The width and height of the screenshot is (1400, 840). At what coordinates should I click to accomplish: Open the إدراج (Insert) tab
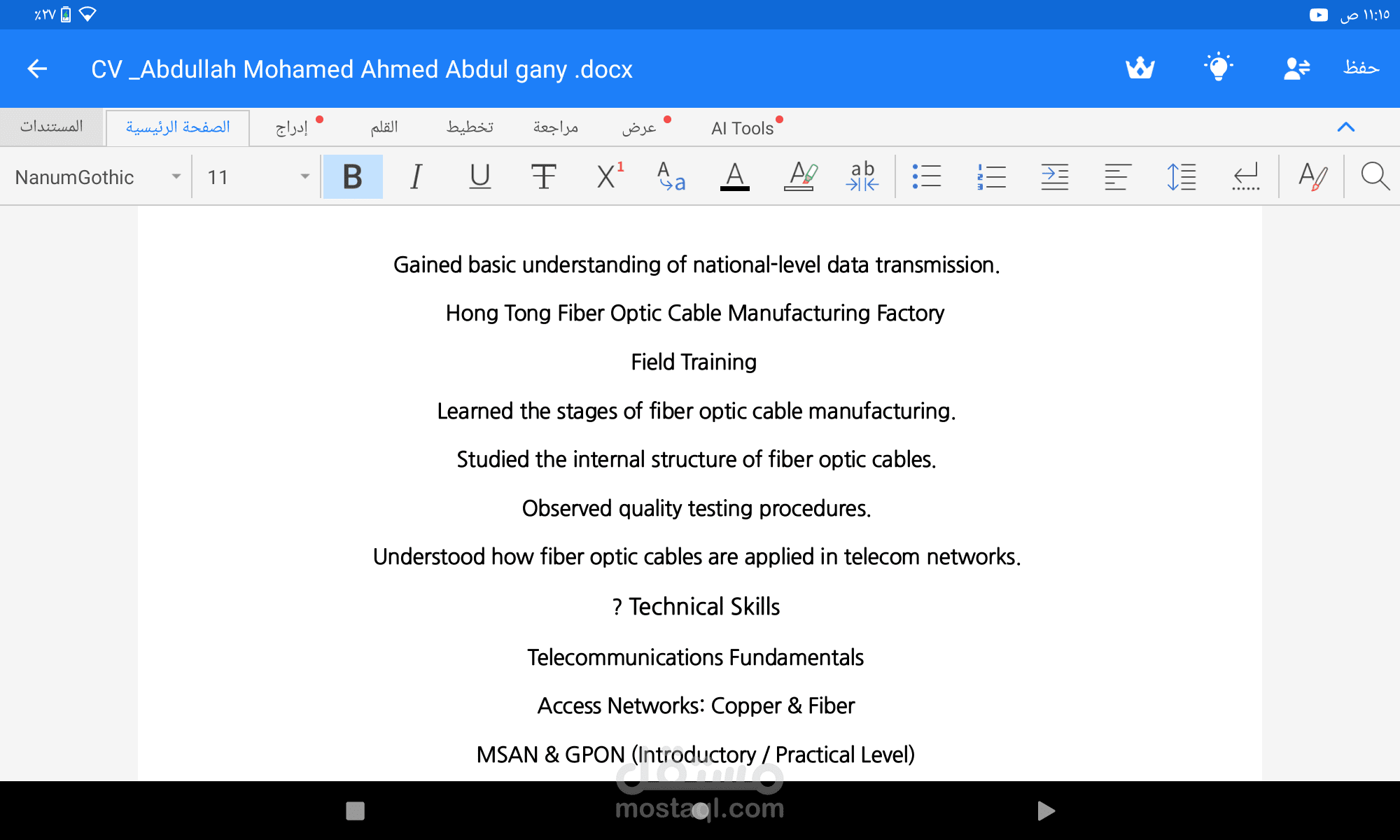(x=292, y=127)
